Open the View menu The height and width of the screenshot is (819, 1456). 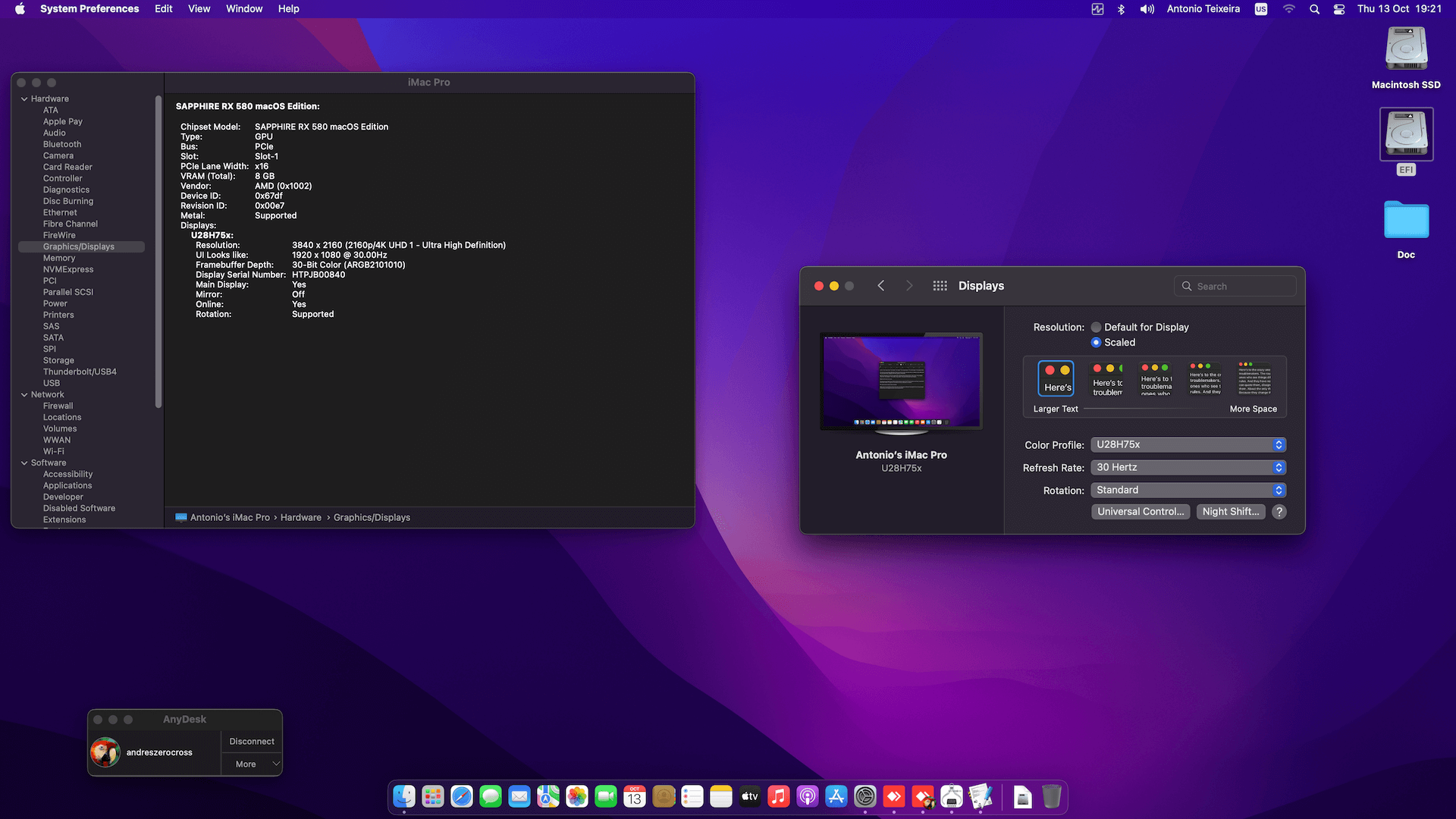199,9
